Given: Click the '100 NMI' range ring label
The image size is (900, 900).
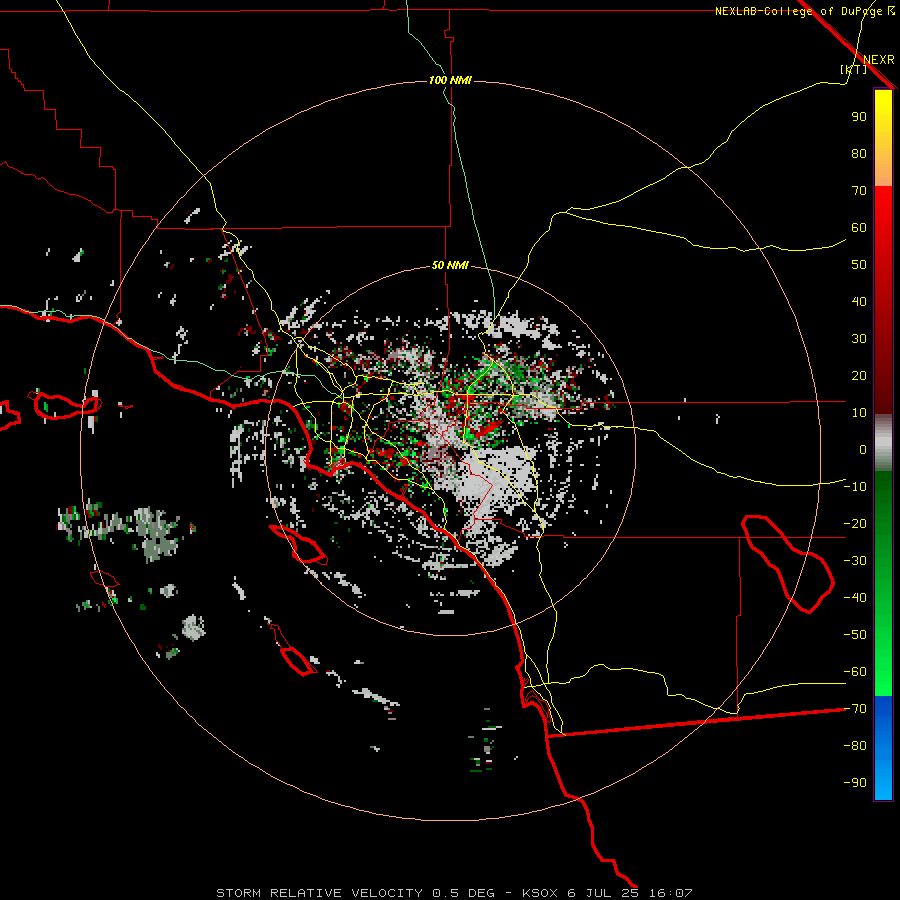Looking at the screenshot, I should (x=450, y=80).
